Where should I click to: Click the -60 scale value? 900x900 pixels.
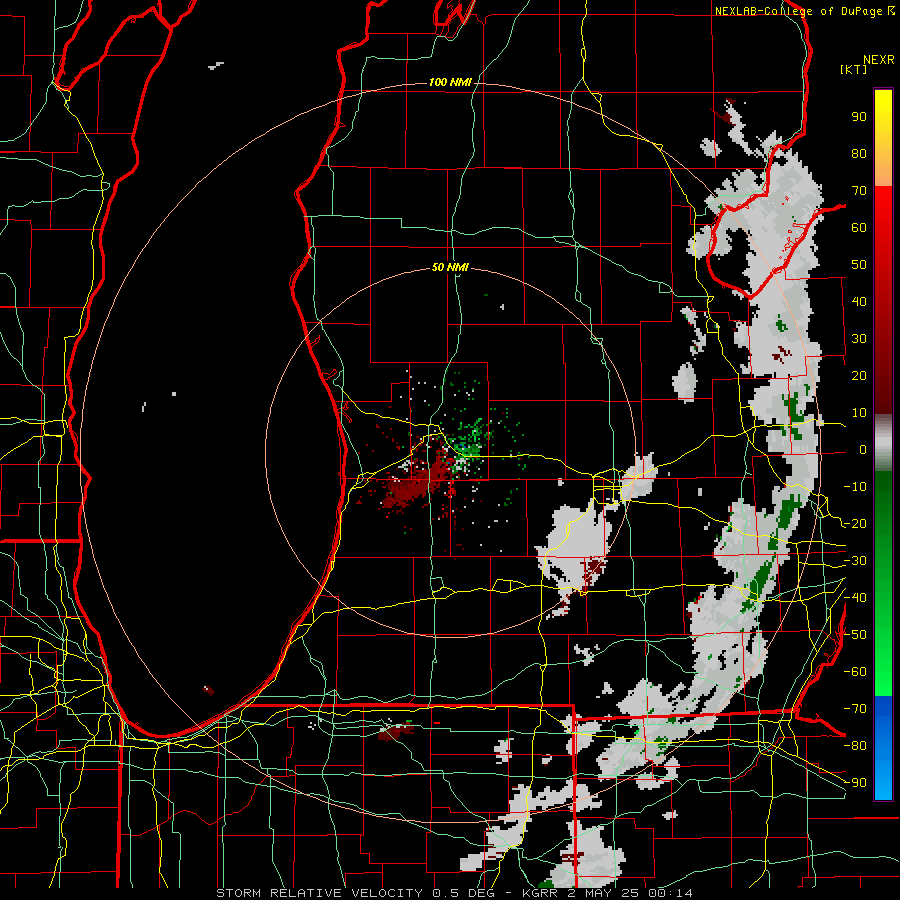coord(855,672)
